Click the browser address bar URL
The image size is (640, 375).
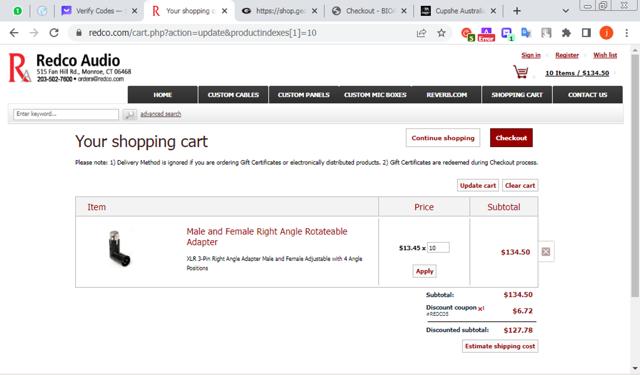[x=202, y=33]
